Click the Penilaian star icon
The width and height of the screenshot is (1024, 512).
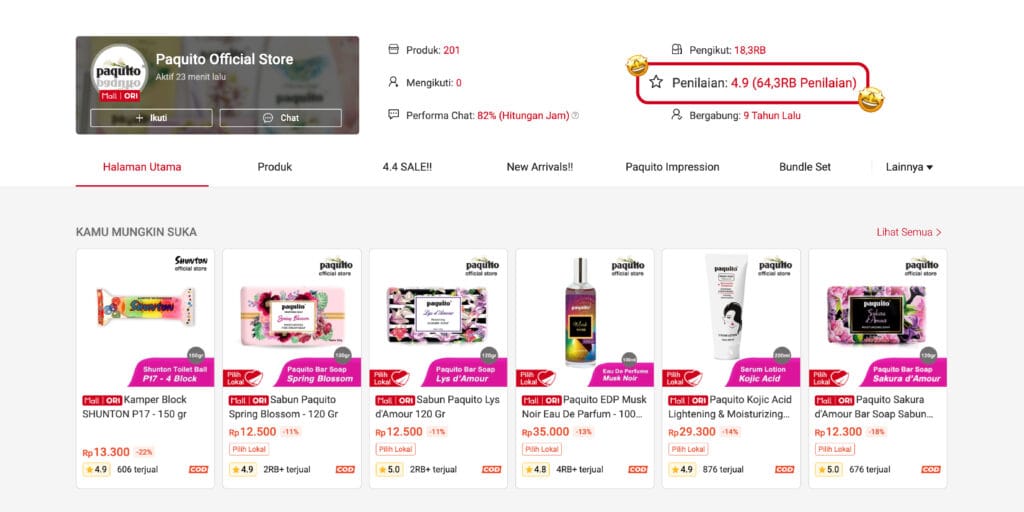coord(656,82)
